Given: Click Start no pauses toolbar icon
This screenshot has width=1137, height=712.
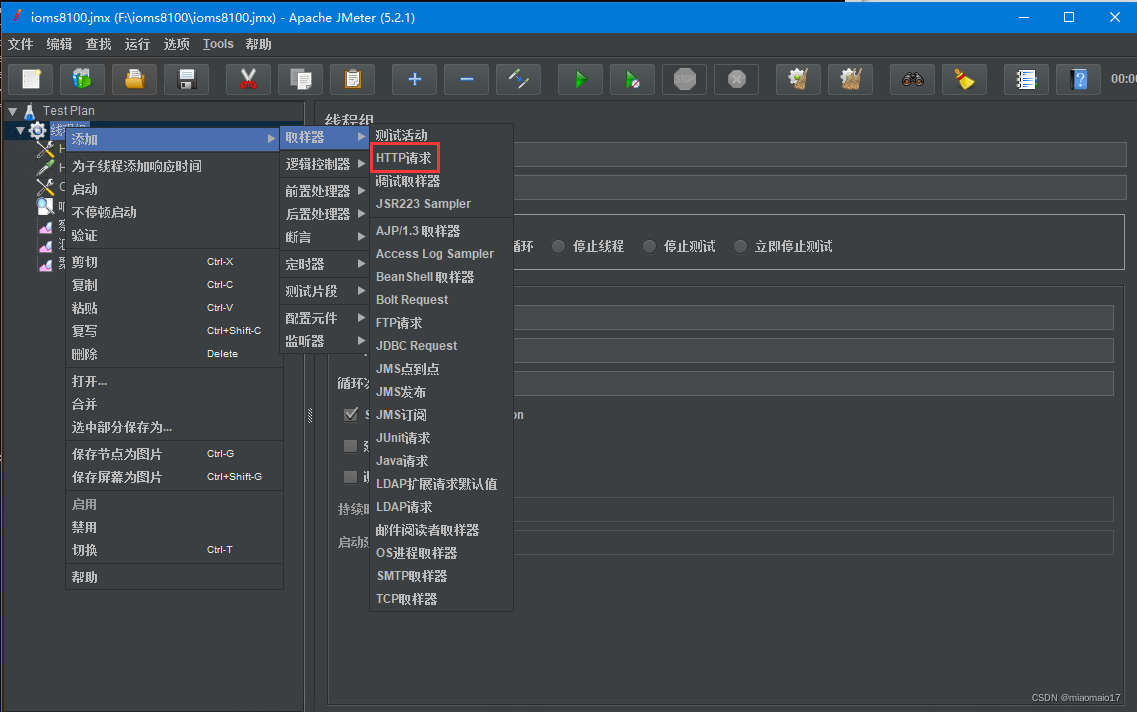Looking at the screenshot, I should point(632,79).
